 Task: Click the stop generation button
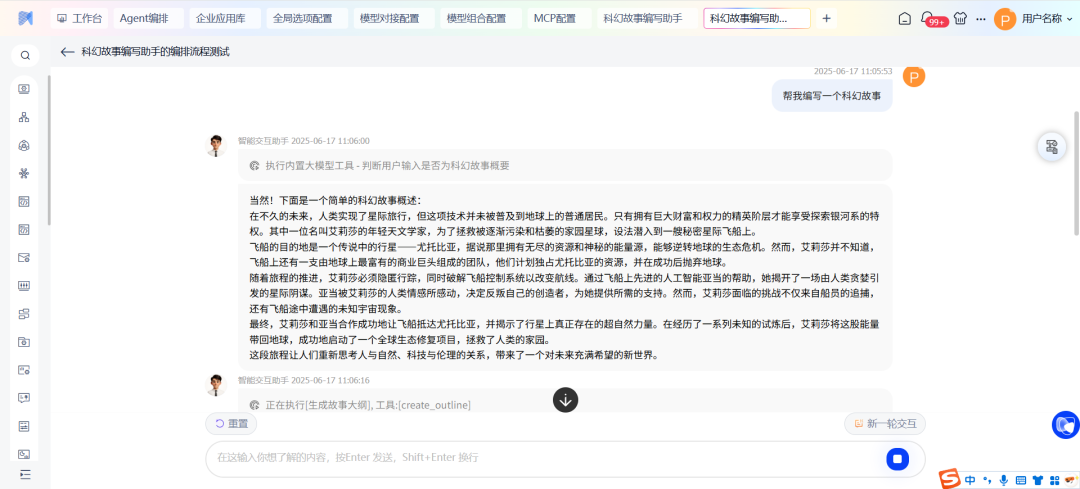[x=897, y=458]
